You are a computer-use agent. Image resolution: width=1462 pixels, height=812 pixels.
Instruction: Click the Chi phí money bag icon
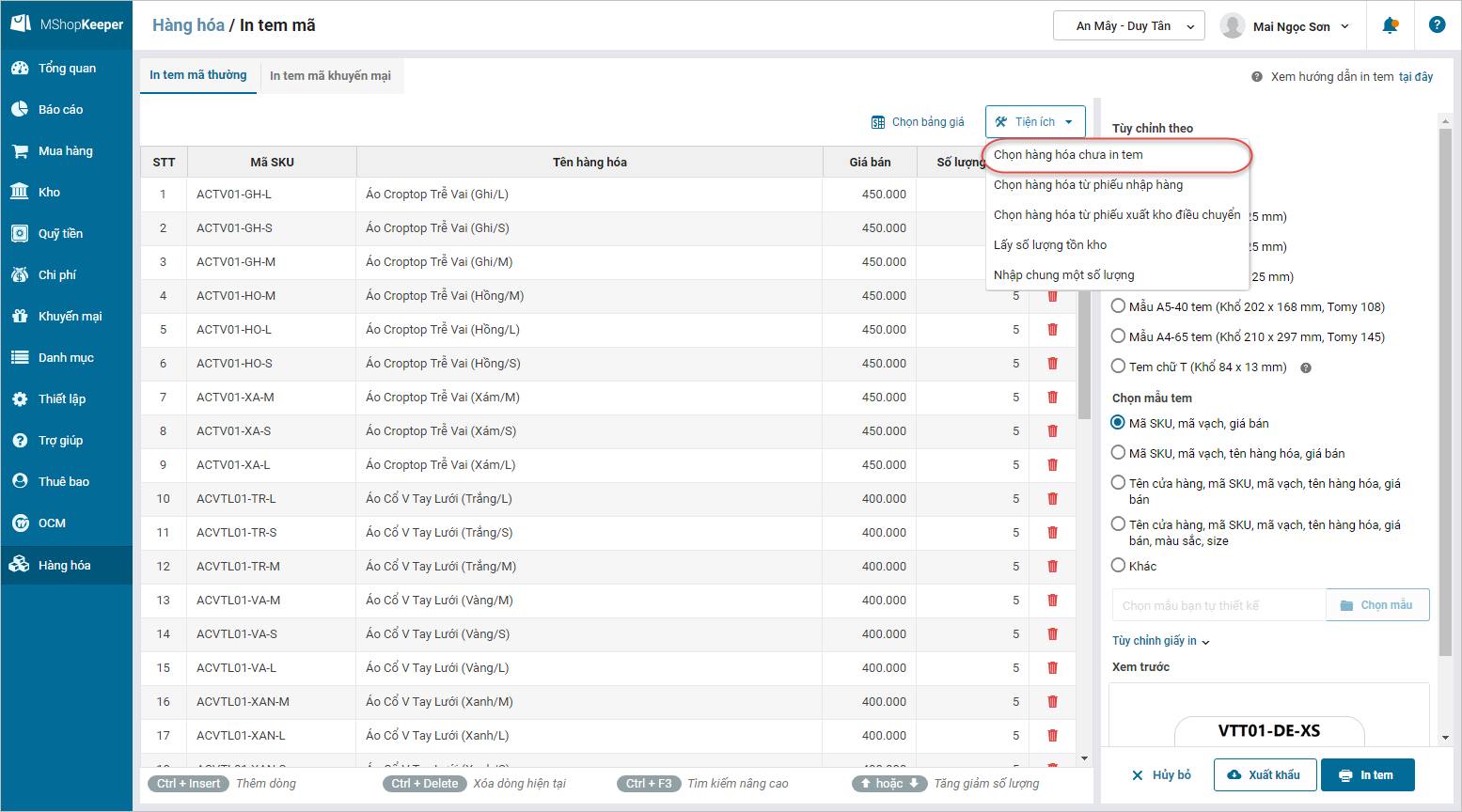(20, 274)
